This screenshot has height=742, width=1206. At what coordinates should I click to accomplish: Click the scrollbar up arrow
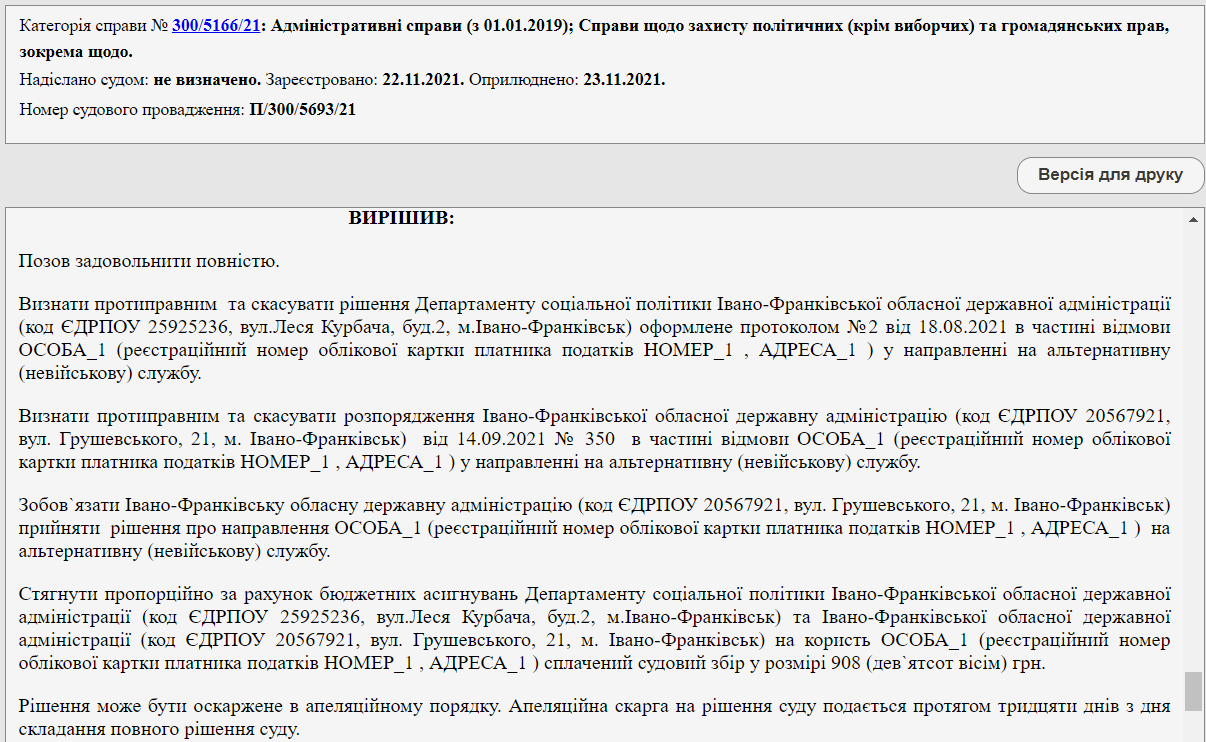click(1193, 219)
